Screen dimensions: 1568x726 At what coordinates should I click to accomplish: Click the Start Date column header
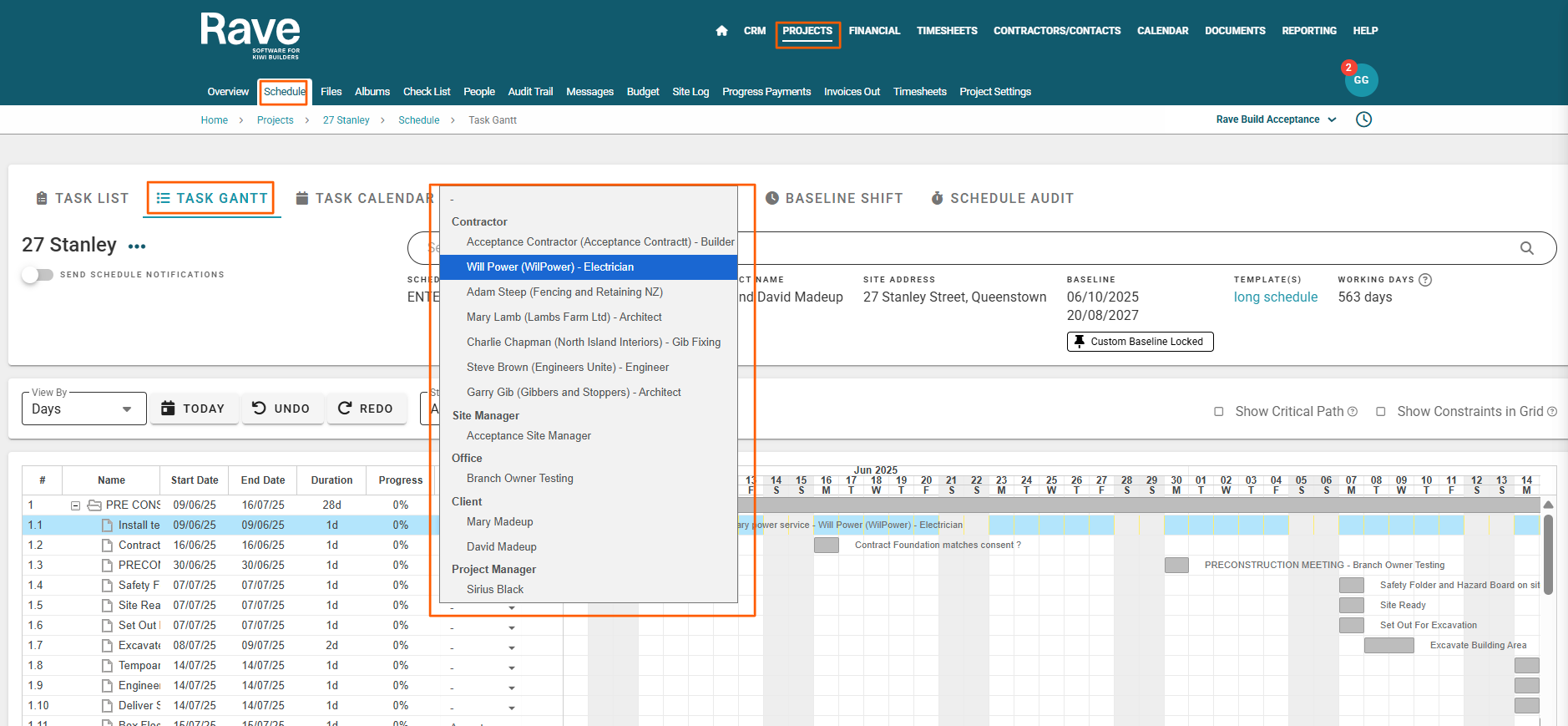pyautogui.click(x=195, y=480)
